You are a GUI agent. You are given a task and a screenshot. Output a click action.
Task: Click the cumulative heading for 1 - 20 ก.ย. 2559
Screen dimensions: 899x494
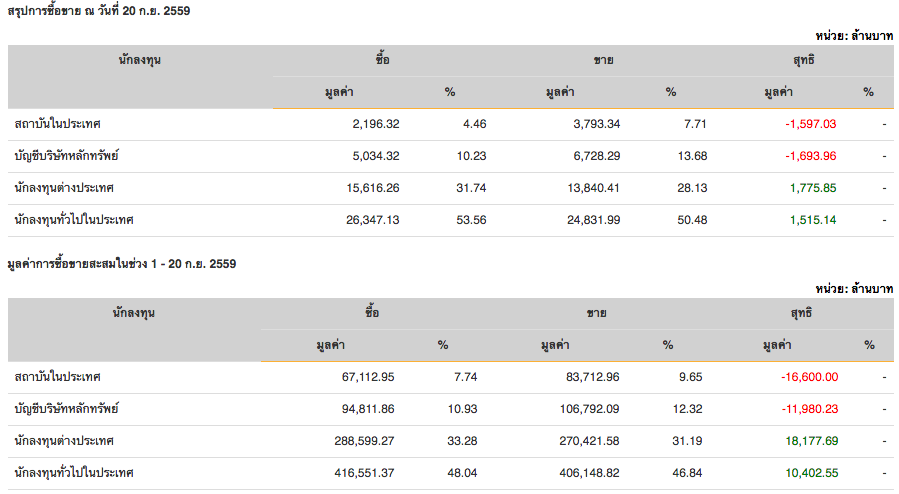click(x=122, y=264)
